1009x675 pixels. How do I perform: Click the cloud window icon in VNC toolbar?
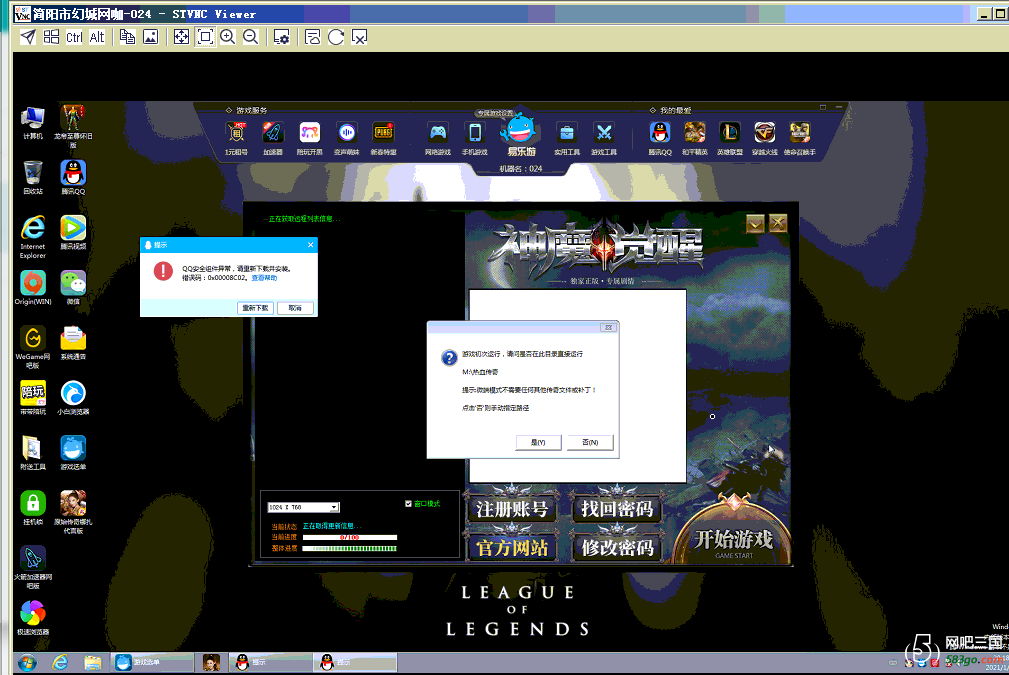[x=313, y=37]
